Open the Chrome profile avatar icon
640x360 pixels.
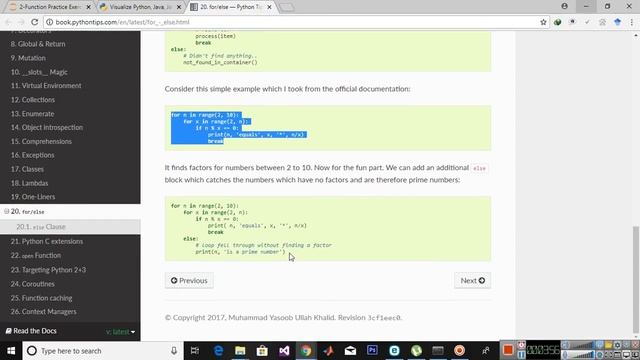tap(564, 6)
